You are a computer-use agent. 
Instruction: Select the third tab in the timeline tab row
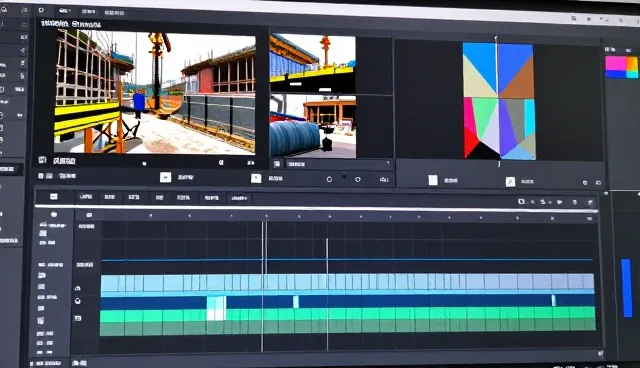[x=134, y=197]
